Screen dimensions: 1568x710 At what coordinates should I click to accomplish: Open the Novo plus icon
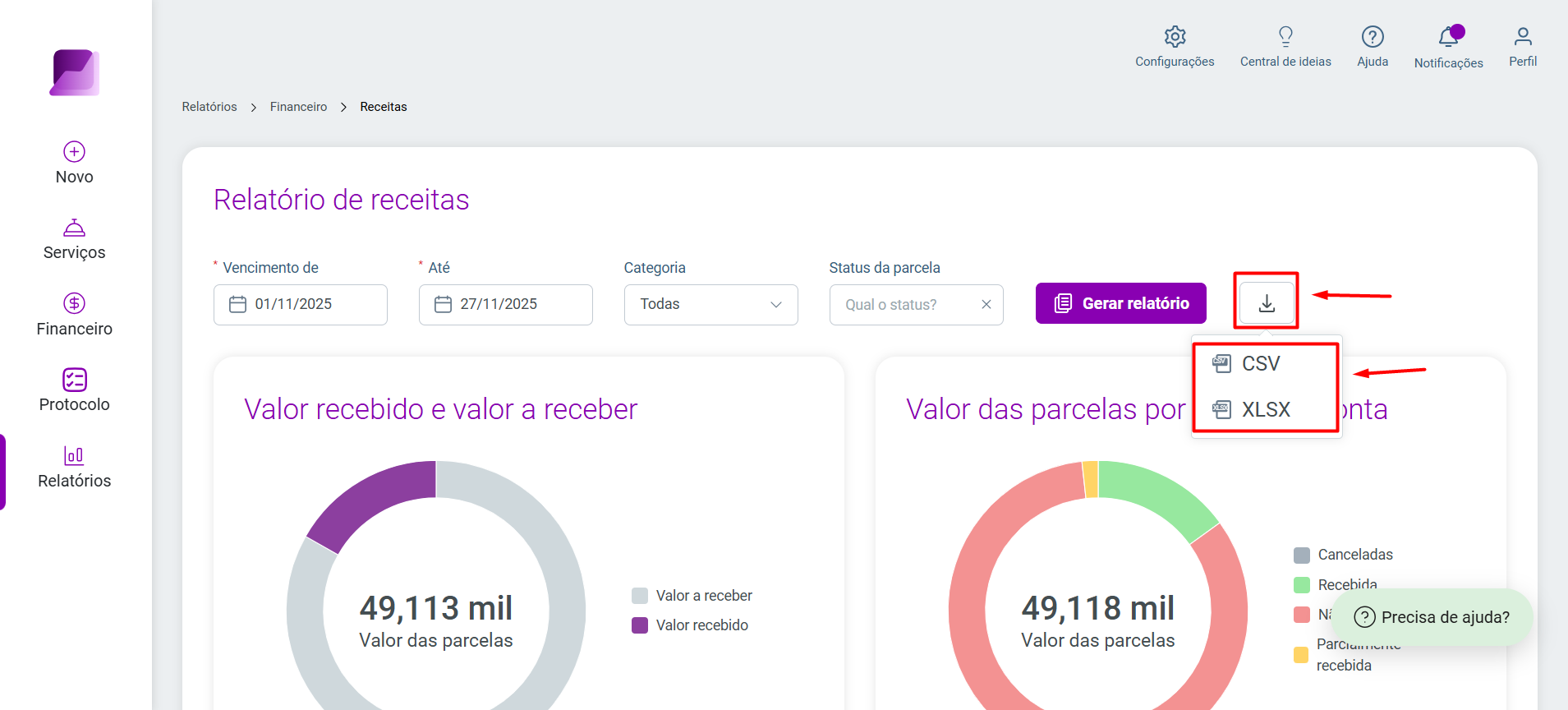click(74, 151)
